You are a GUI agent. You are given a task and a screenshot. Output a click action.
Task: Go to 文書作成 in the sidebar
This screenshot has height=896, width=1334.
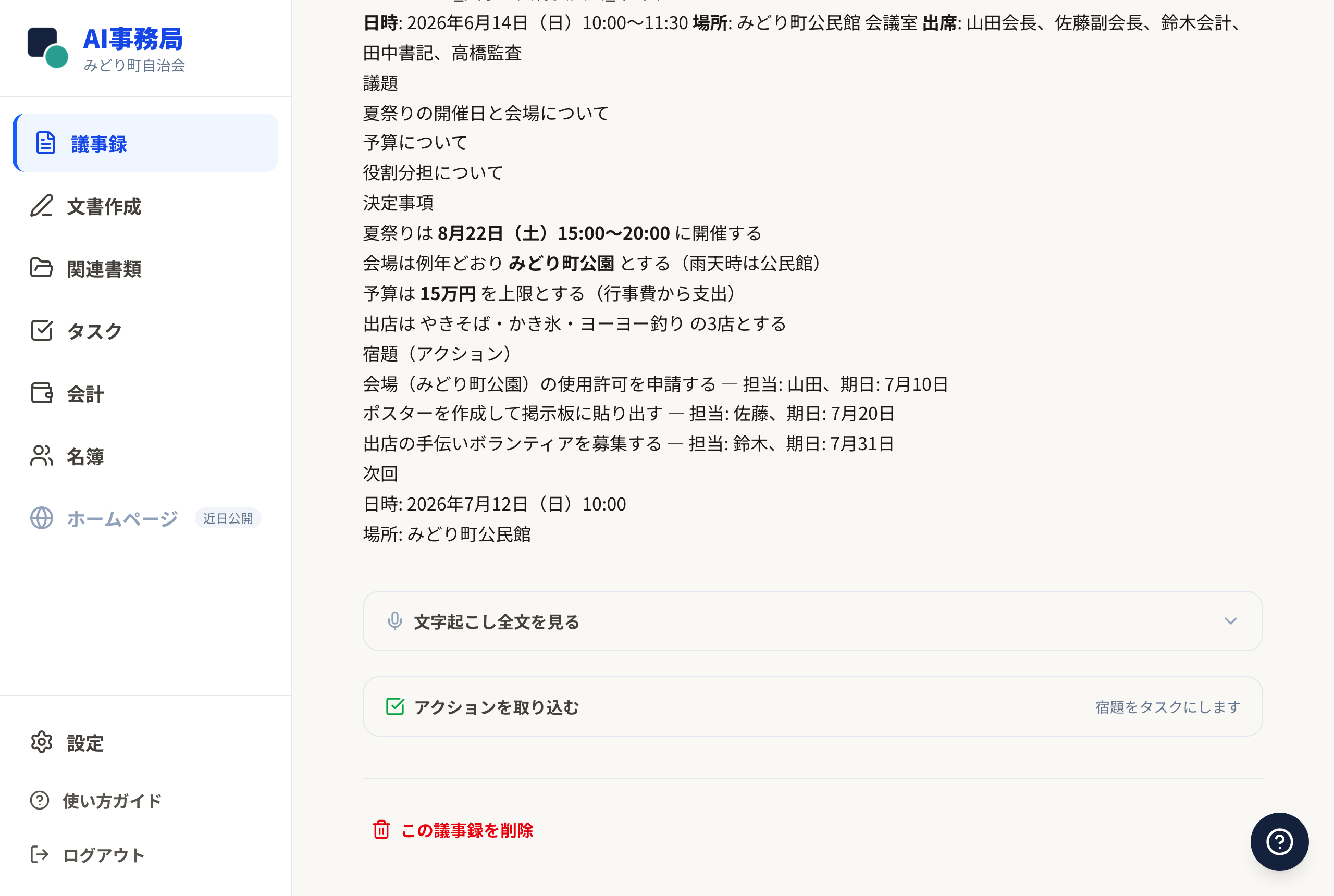[x=145, y=206]
